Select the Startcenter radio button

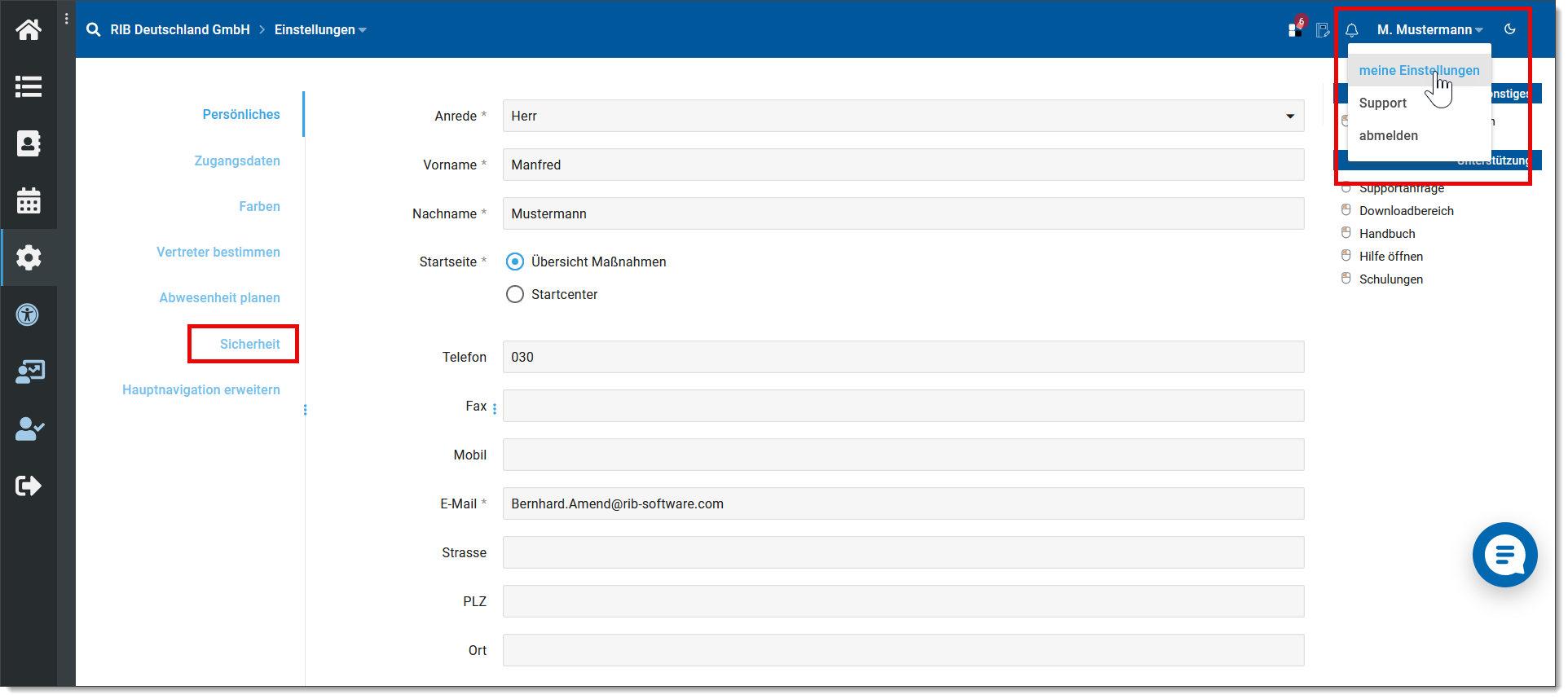515,294
